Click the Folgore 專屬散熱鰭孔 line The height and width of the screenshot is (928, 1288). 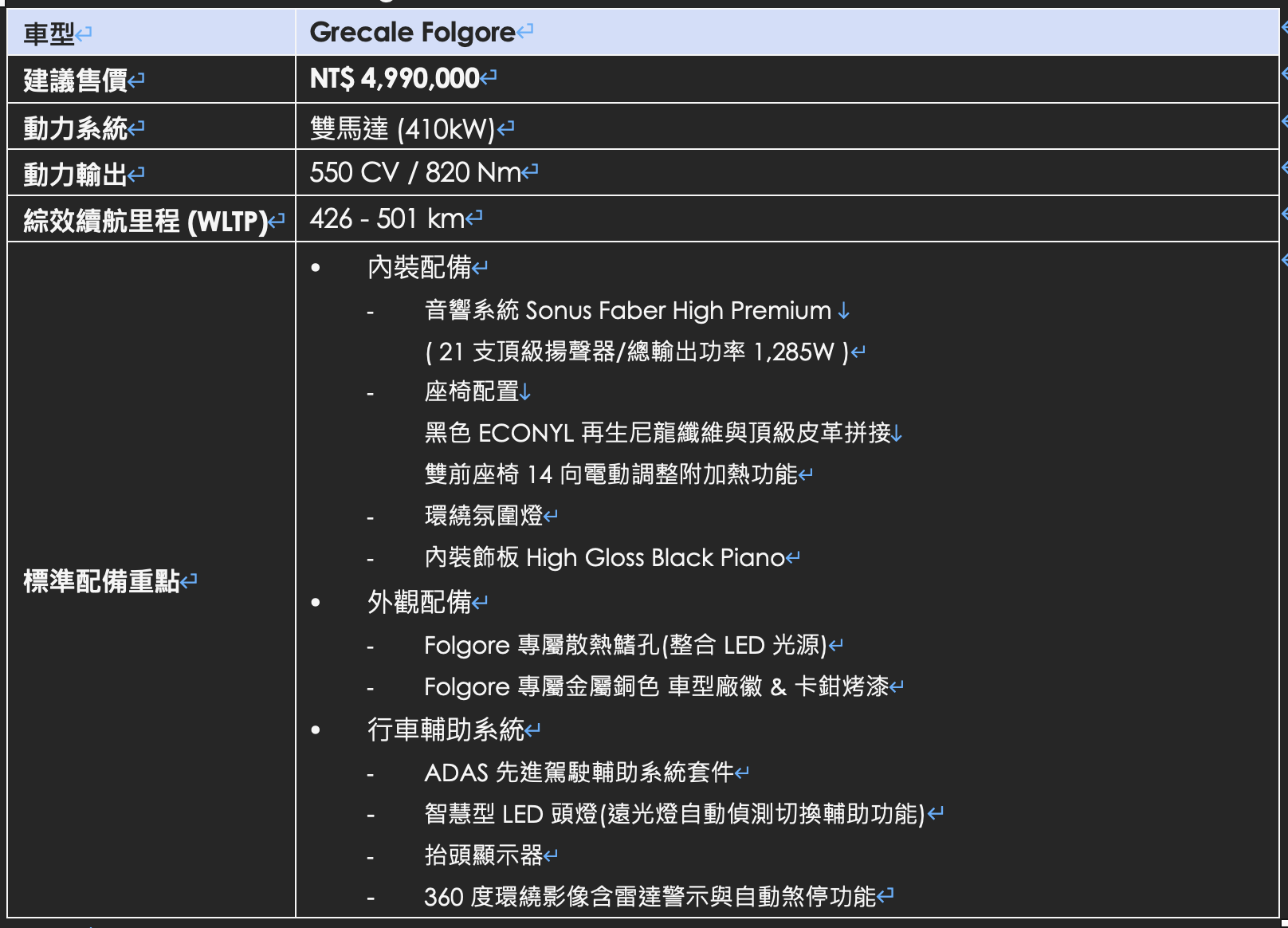(625, 645)
